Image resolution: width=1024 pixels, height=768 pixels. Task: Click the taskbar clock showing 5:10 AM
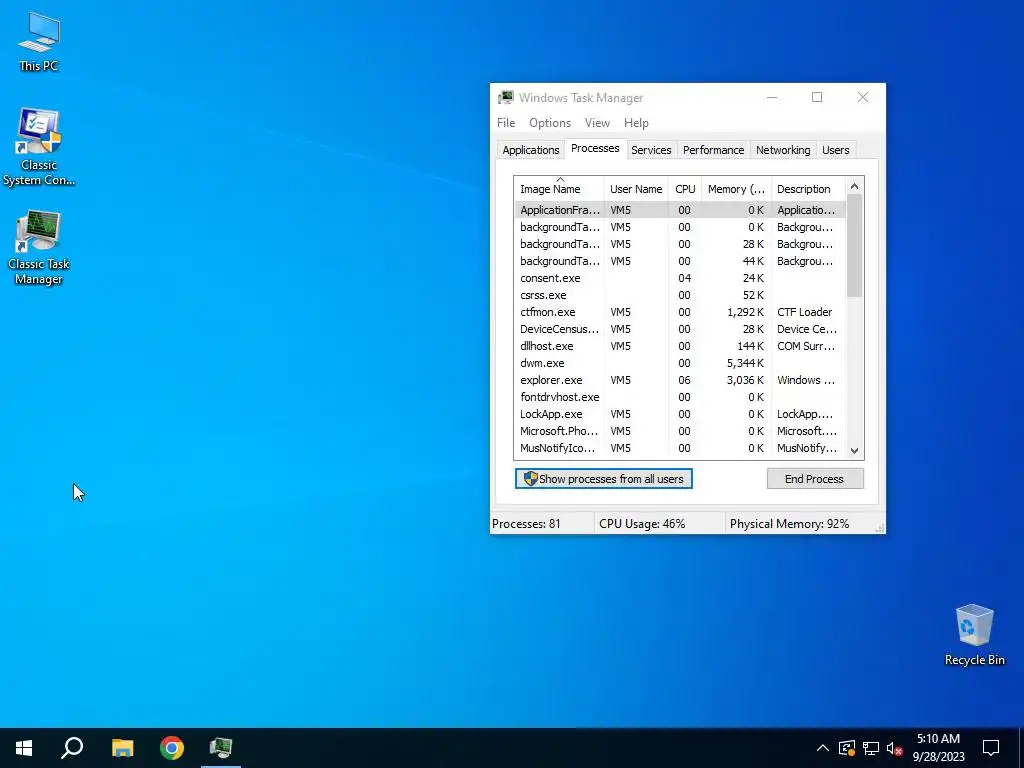[x=938, y=748]
